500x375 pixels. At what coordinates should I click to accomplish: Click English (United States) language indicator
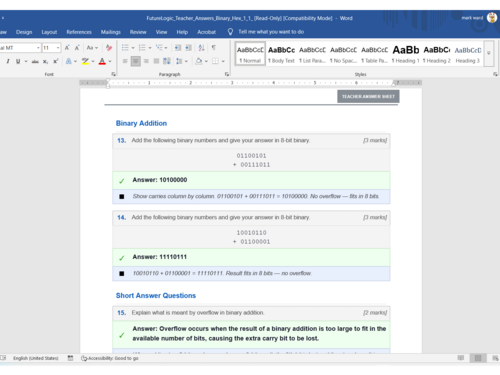pyautogui.click(x=36, y=358)
